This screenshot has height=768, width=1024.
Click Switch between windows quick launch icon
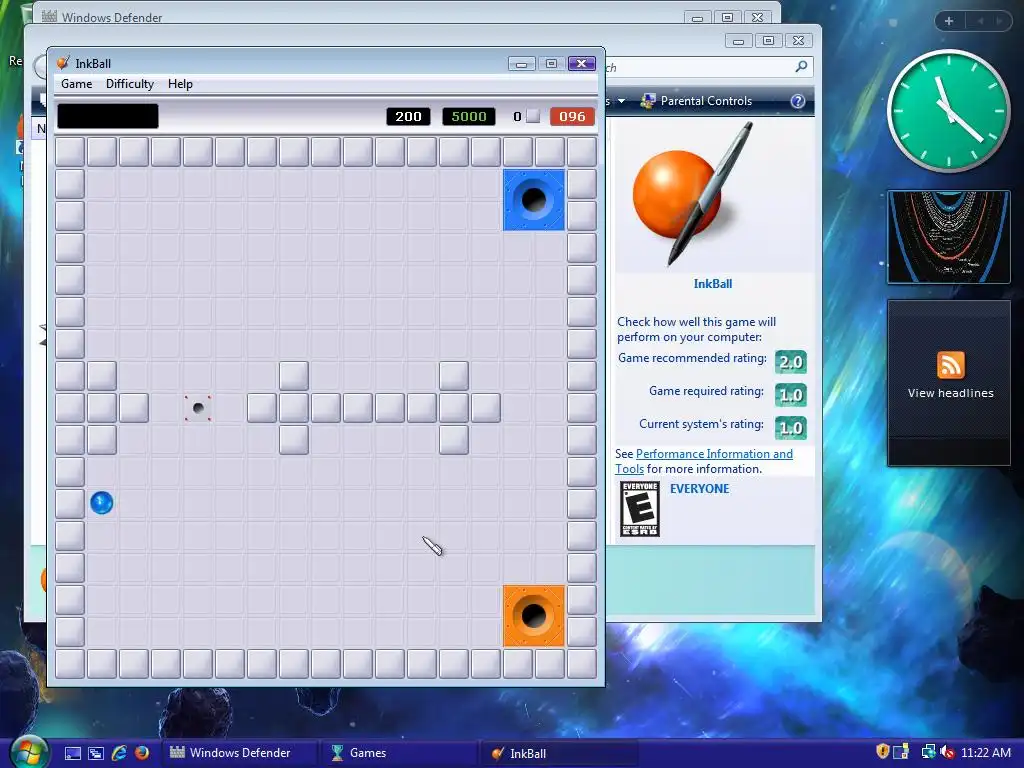click(x=95, y=753)
